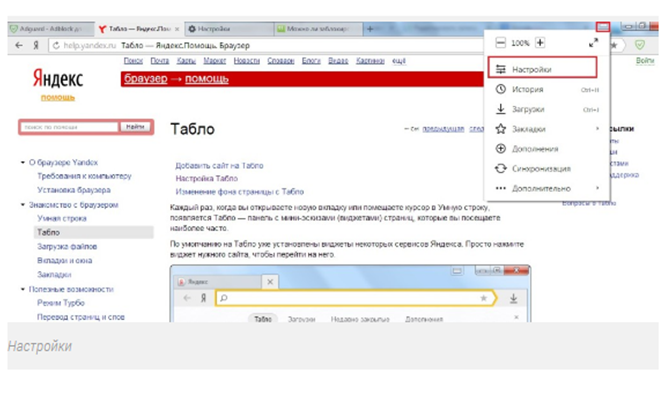The width and height of the screenshot is (665, 395).
Task: Open История clock icon entry
Action: coord(547,90)
